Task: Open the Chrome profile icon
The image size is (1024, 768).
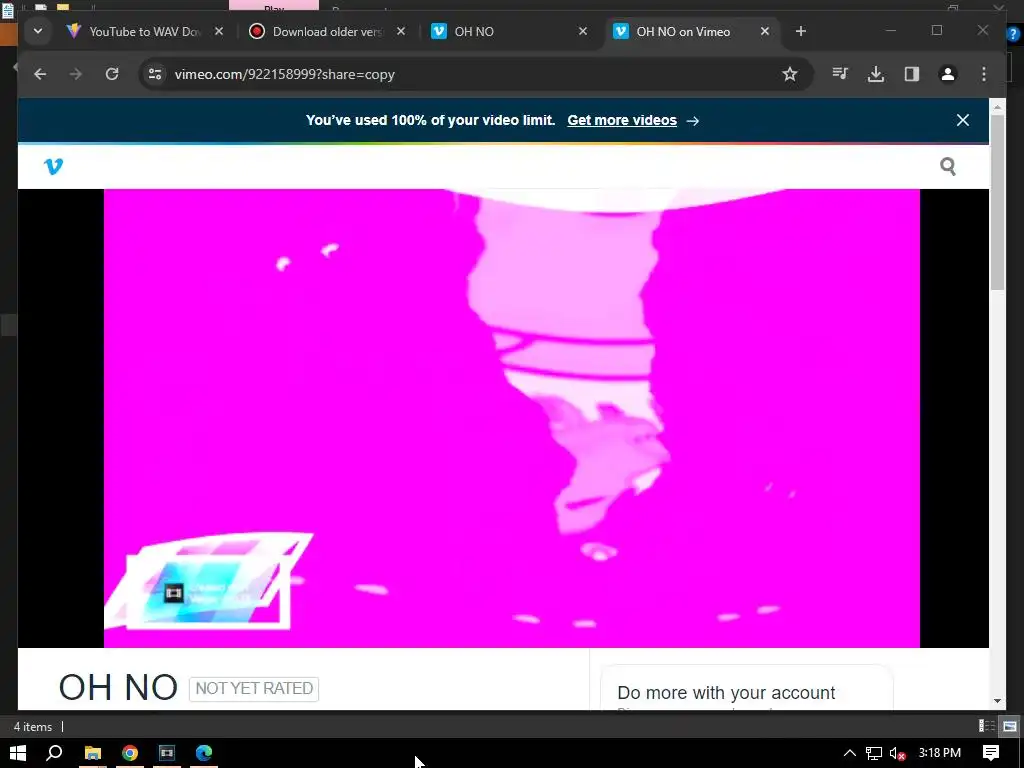Action: (948, 74)
